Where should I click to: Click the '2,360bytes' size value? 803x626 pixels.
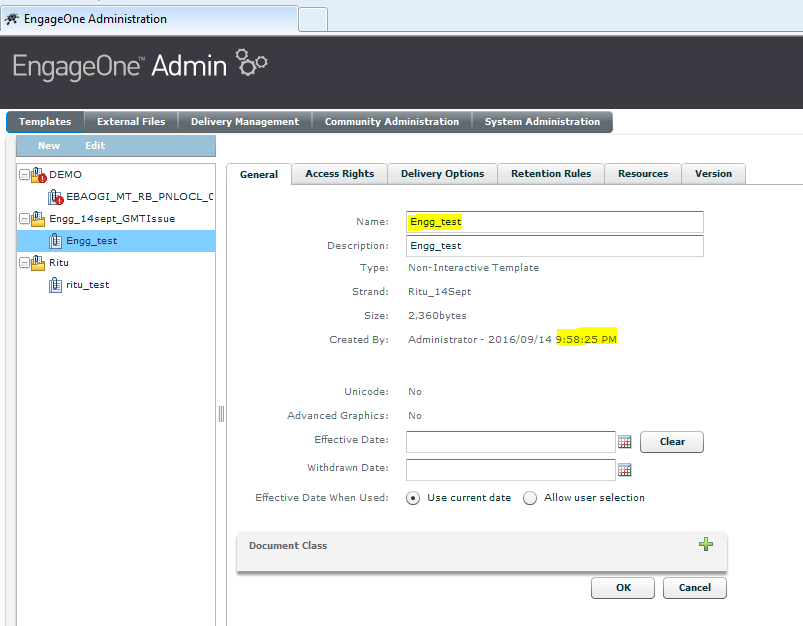[437, 316]
